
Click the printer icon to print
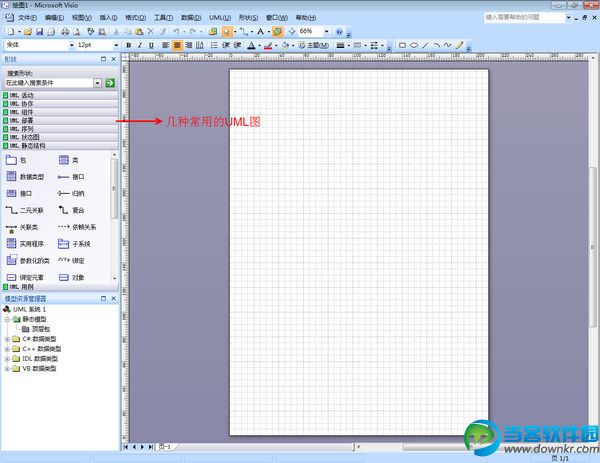(x=65, y=32)
